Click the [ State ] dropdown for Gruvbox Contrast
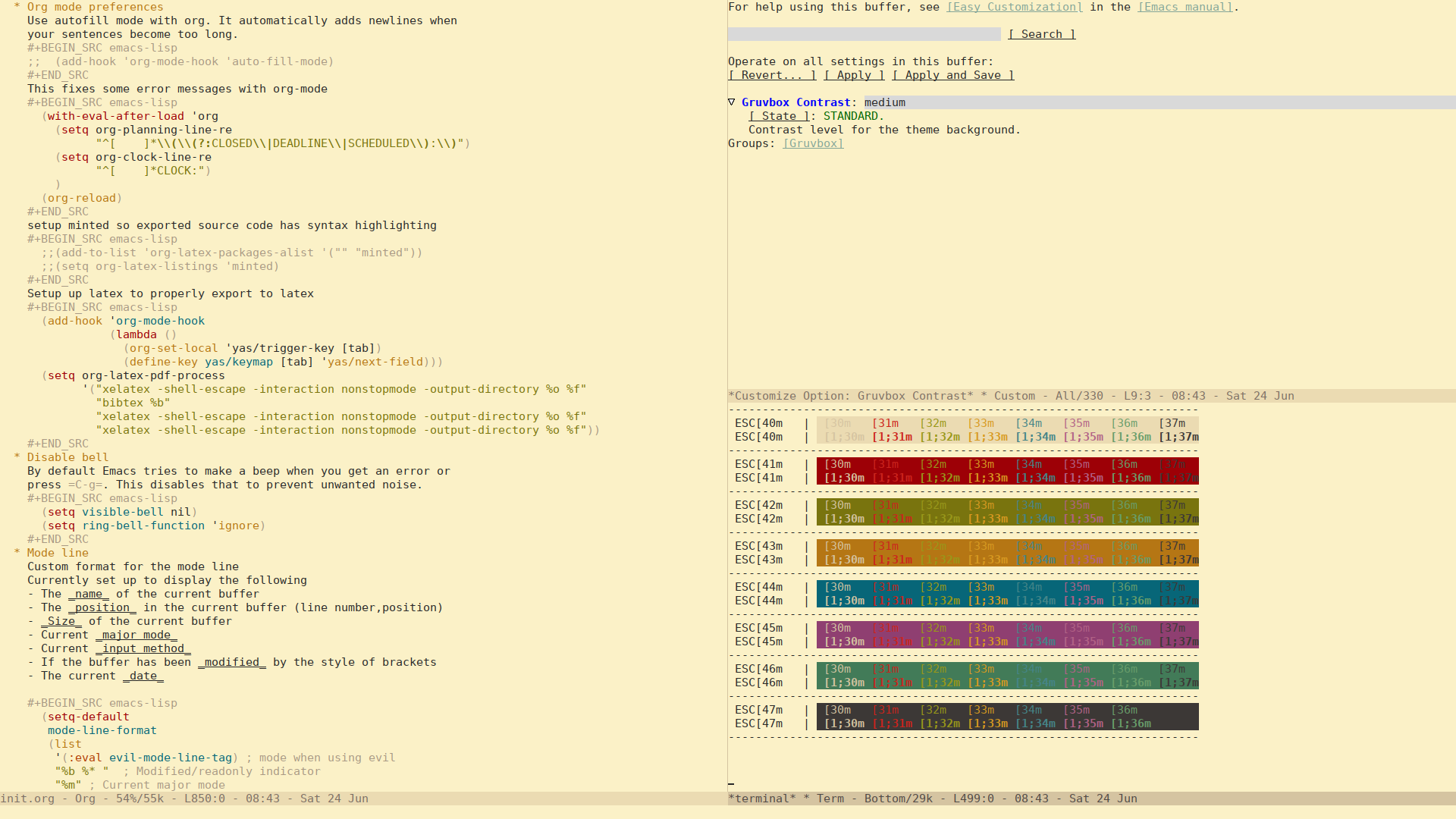 778,115
